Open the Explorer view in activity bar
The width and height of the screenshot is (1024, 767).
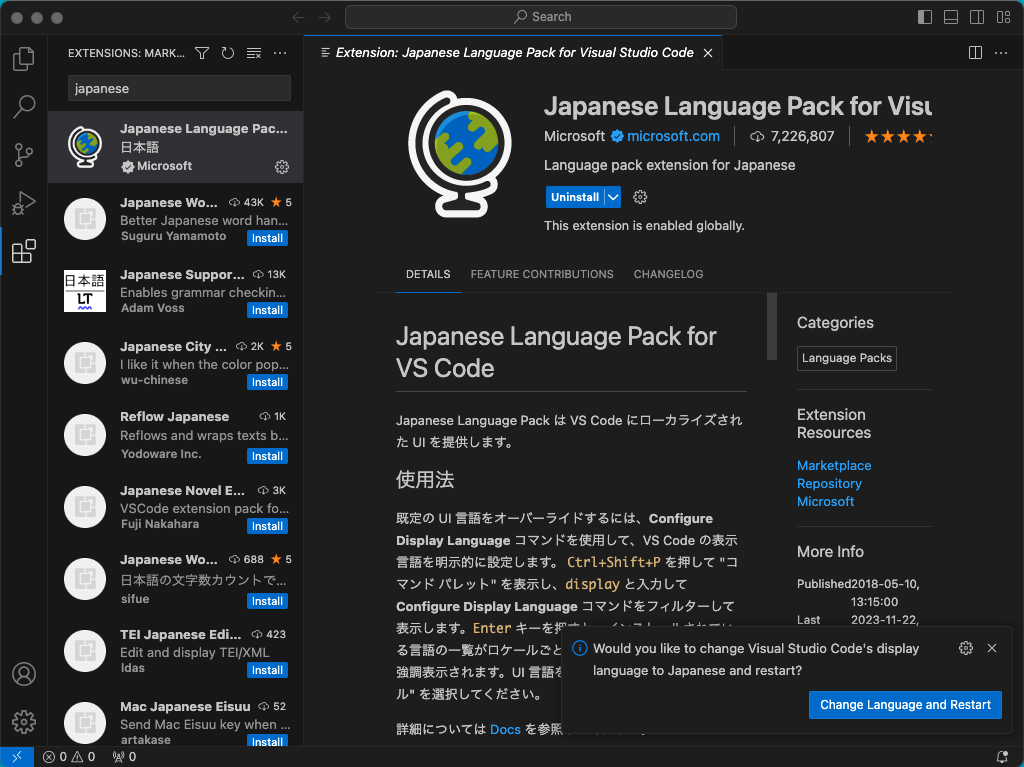(23, 59)
